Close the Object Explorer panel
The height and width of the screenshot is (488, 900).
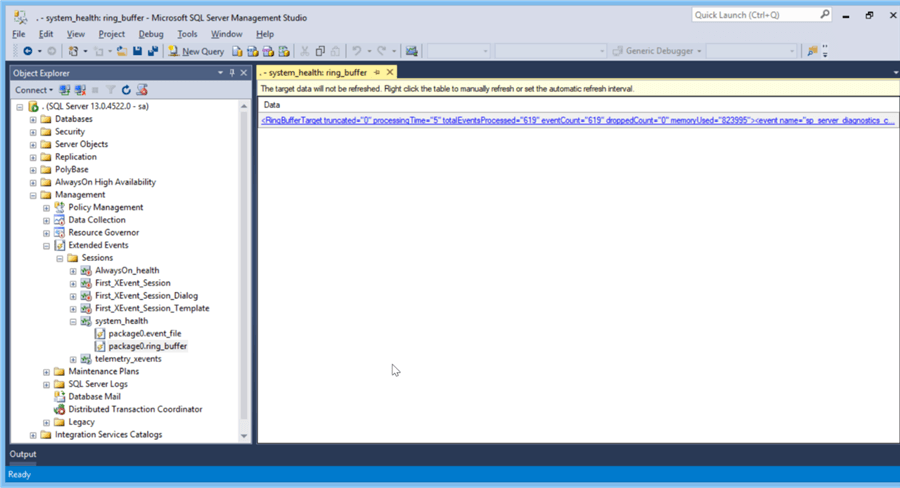pos(243,73)
